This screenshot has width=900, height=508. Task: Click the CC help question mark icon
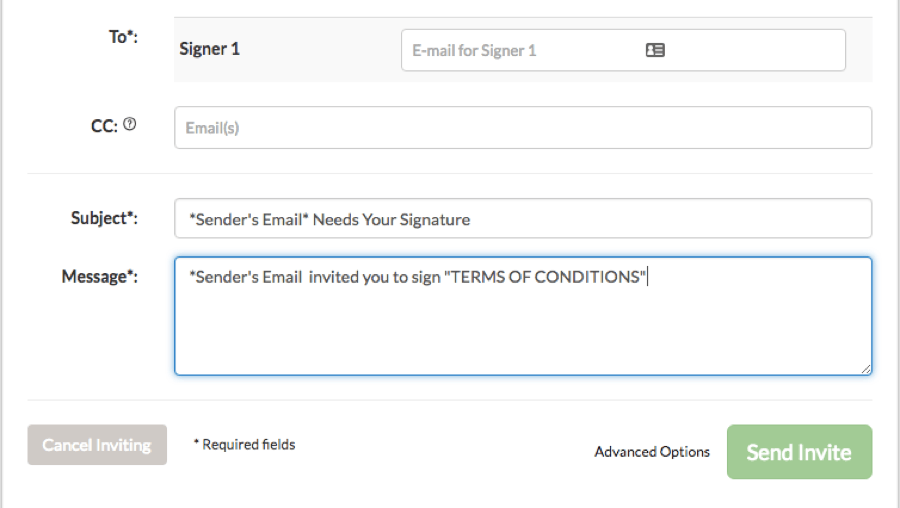pos(129,126)
